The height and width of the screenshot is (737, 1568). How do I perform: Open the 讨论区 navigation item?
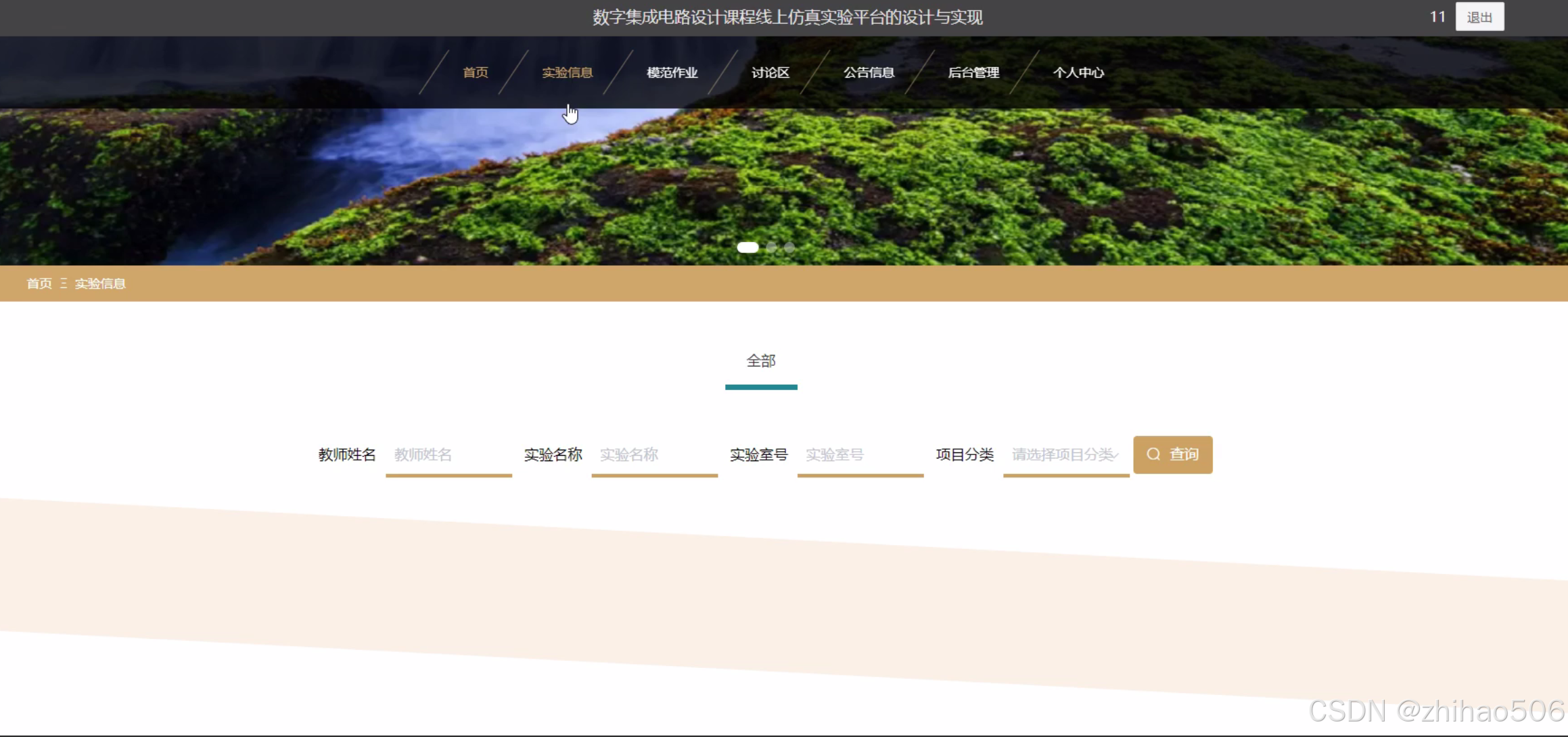click(770, 72)
